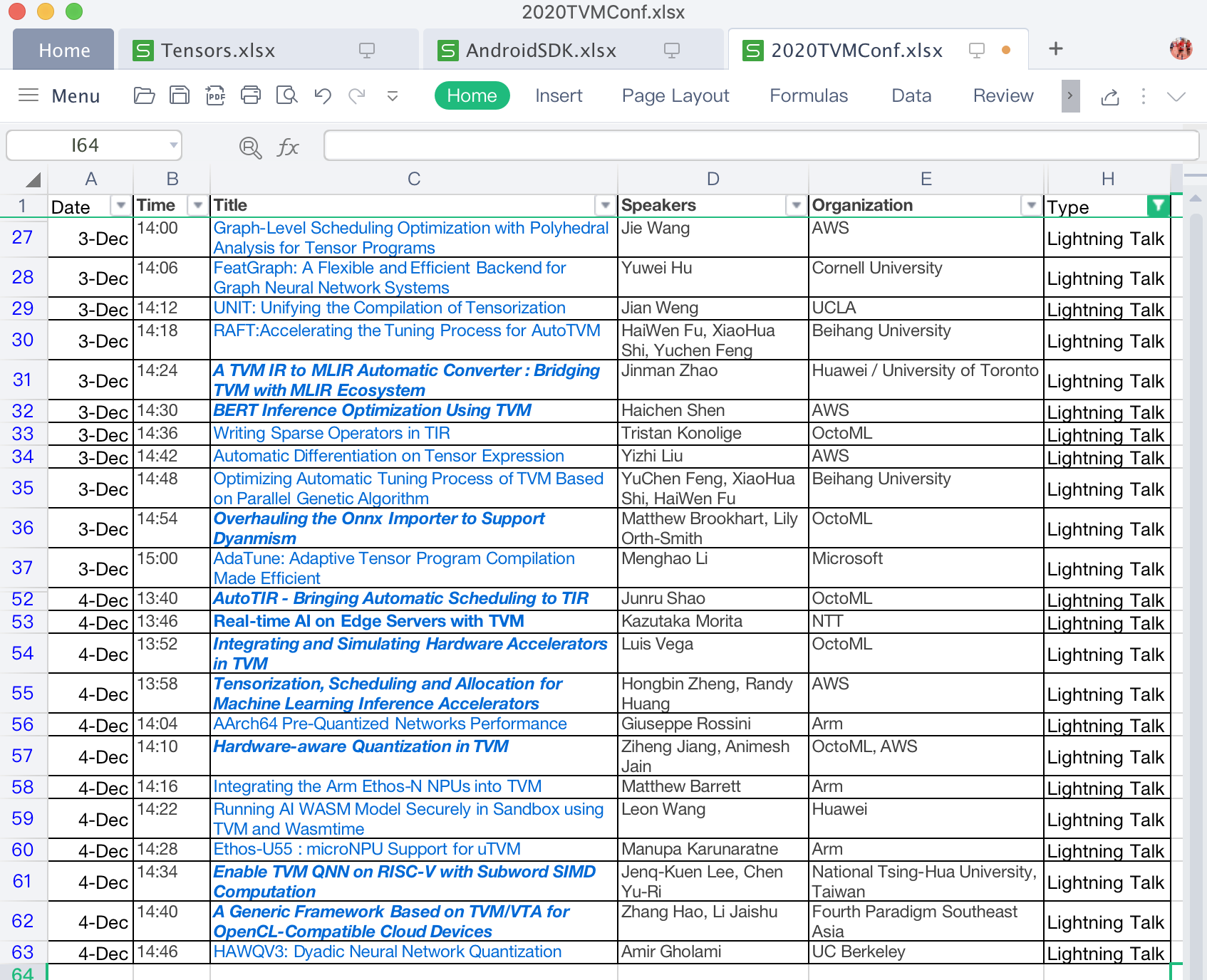This screenshot has width=1207, height=980.
Task: Click the Share icon in ribbon
Action: (1110, 96)
